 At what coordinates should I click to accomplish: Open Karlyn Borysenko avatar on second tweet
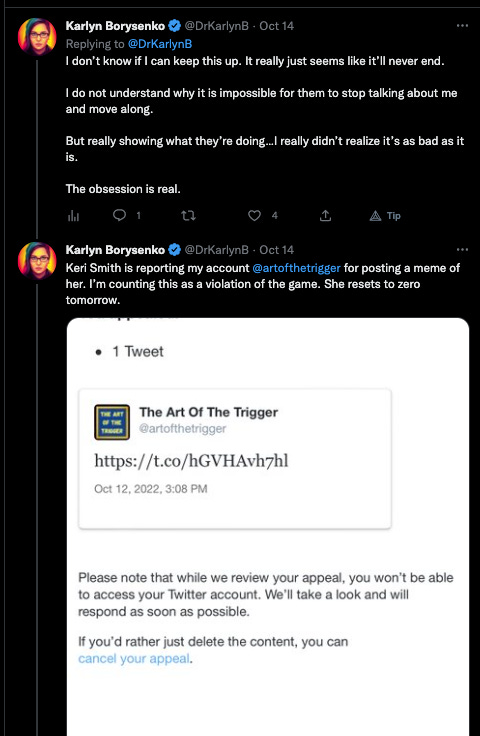37,261
